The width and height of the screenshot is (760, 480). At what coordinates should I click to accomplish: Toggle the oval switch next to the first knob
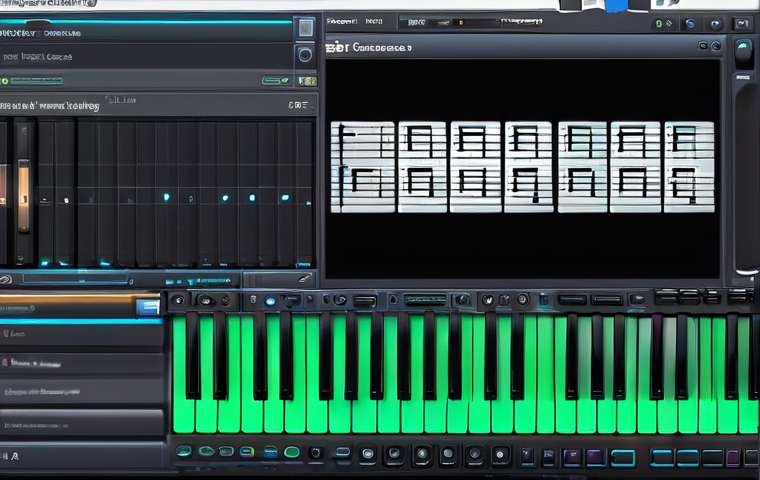(205, 301)
